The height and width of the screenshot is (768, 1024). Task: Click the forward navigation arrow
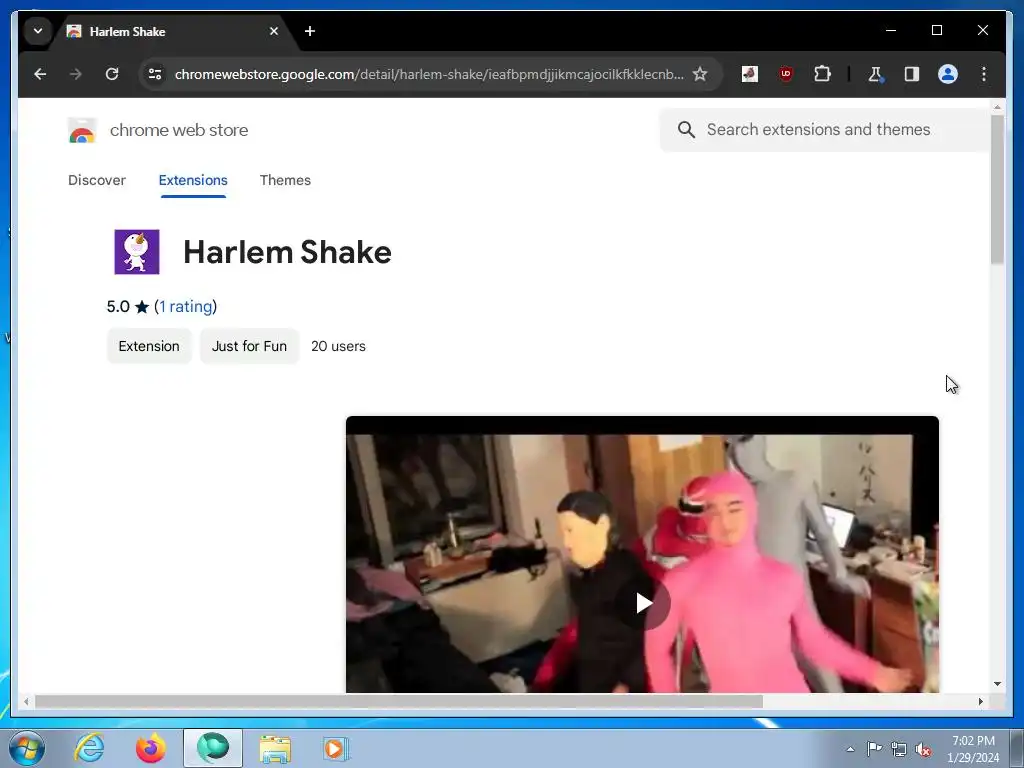[76, 74]
